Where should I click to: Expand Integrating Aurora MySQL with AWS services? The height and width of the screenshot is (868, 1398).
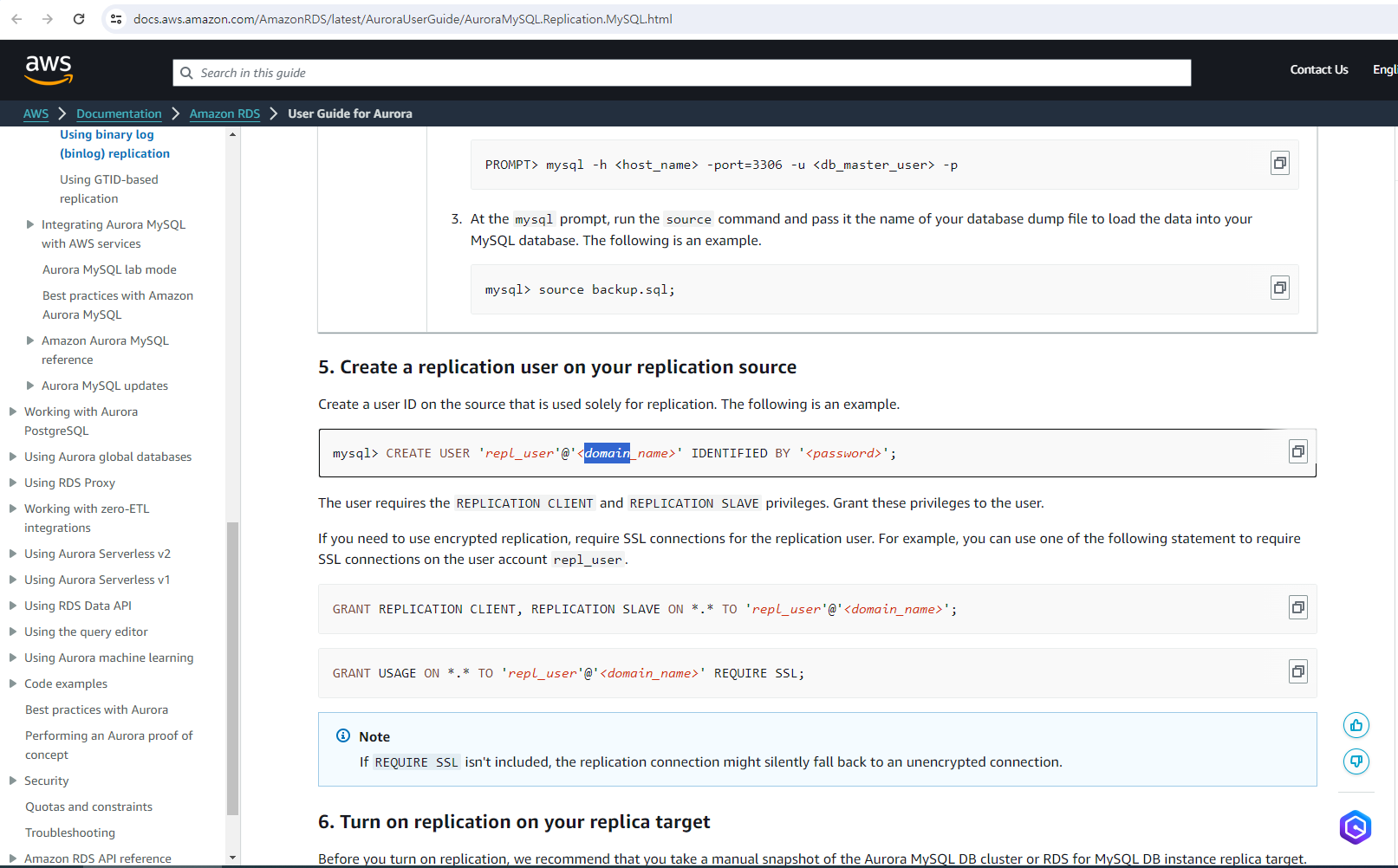pyautogui.click(x=30, y=224)
